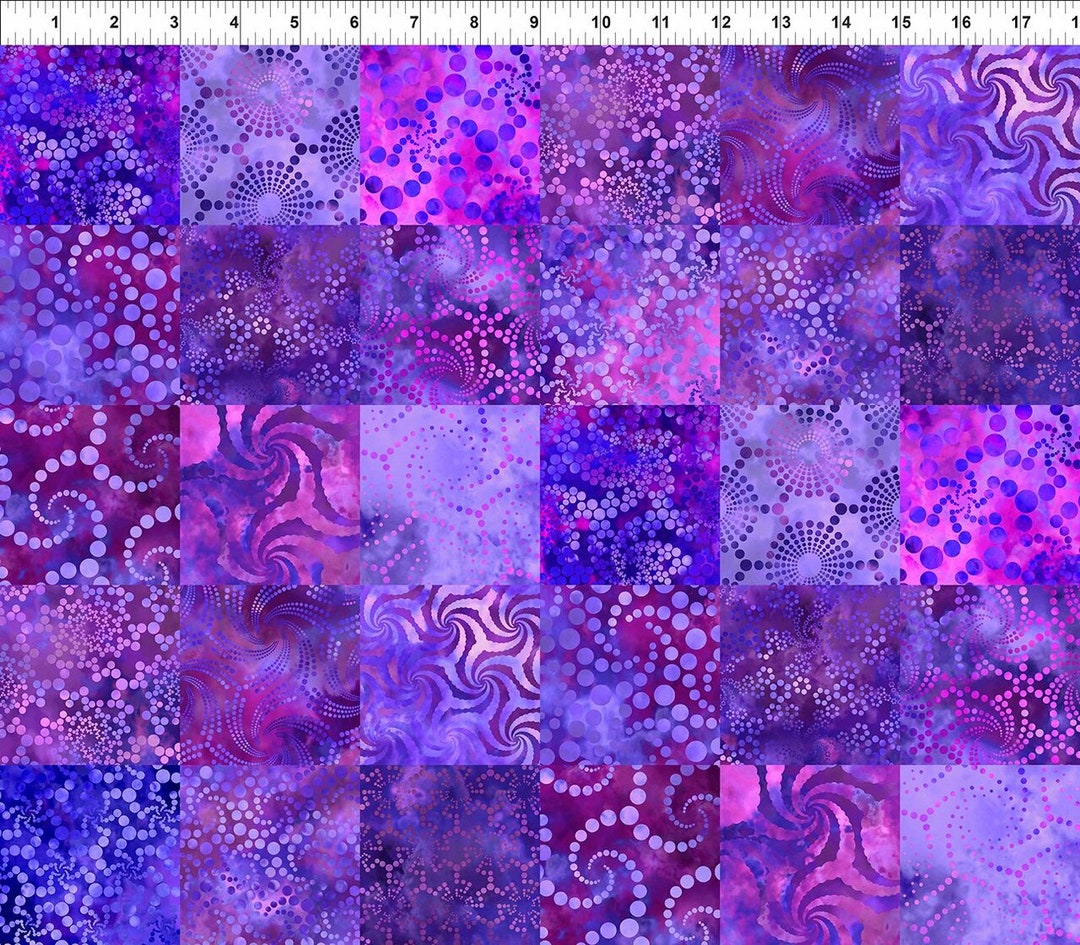Select the pale lilac dotted-spiral swatch center
1080x945 pixels.
[x=450, y=495]
